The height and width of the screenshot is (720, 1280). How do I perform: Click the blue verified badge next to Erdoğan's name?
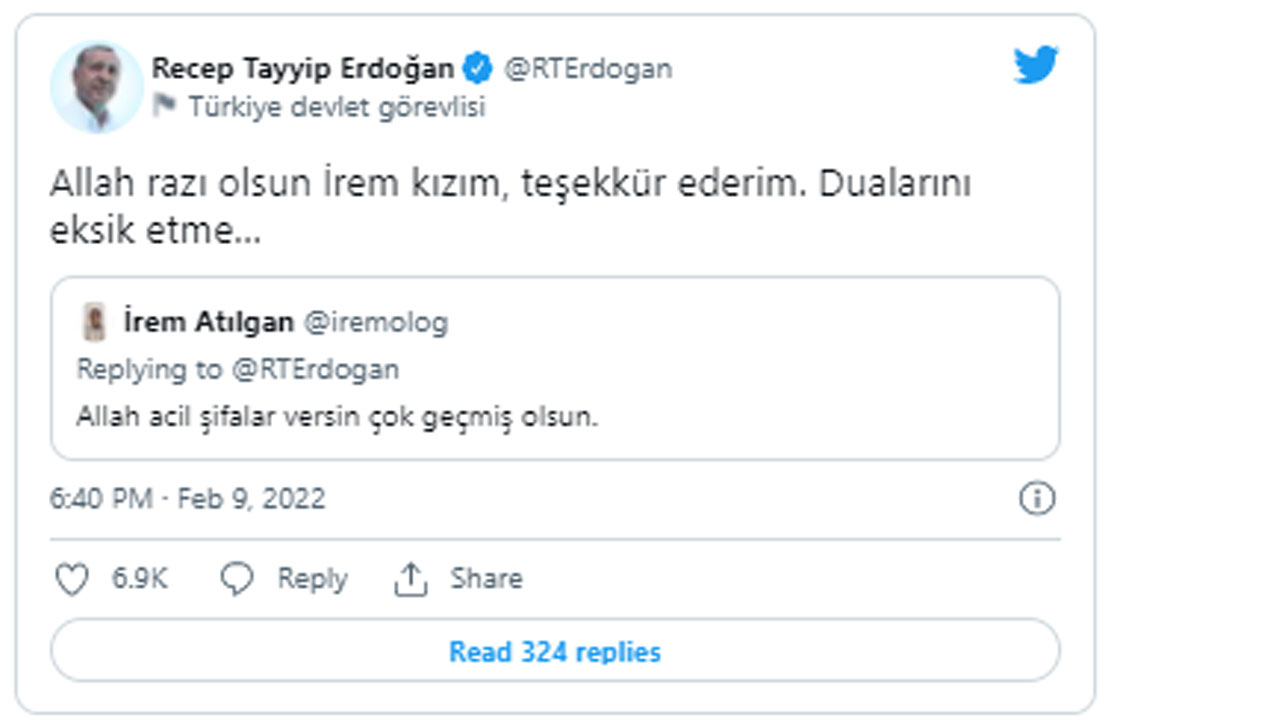point(477,68)
